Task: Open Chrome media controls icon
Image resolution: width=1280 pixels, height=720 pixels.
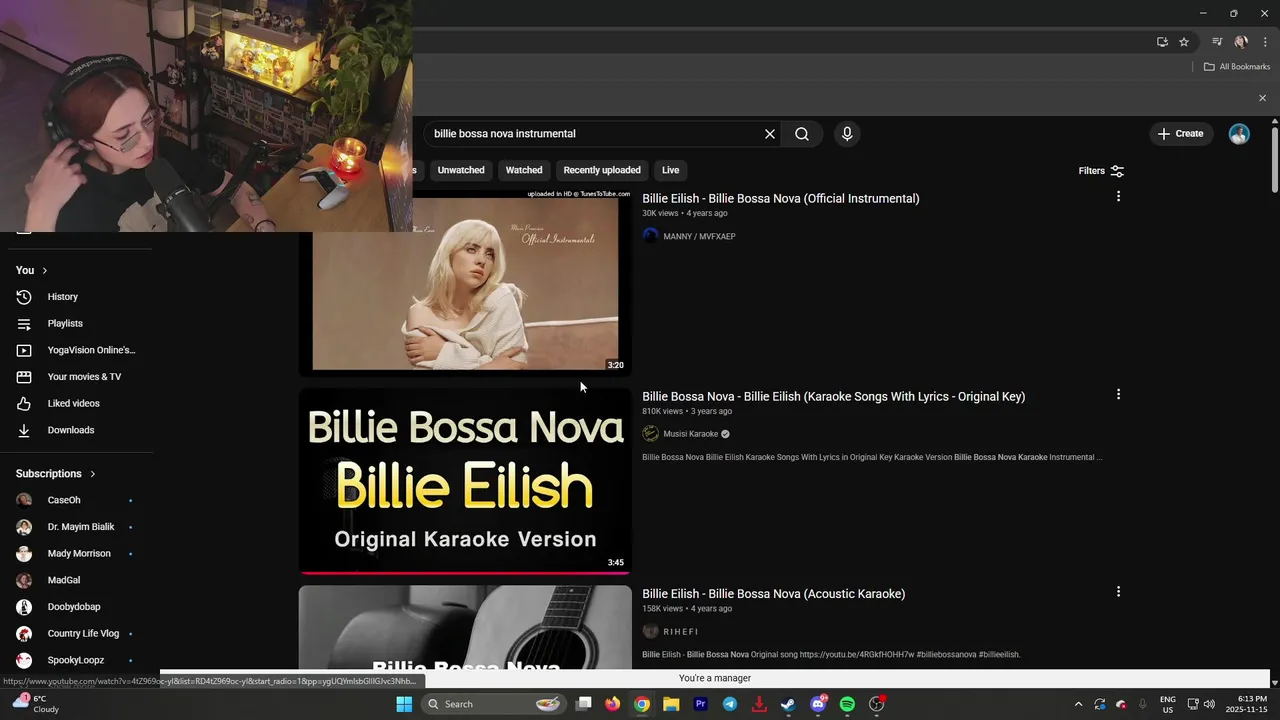Action: click(x=1217, y=42)
